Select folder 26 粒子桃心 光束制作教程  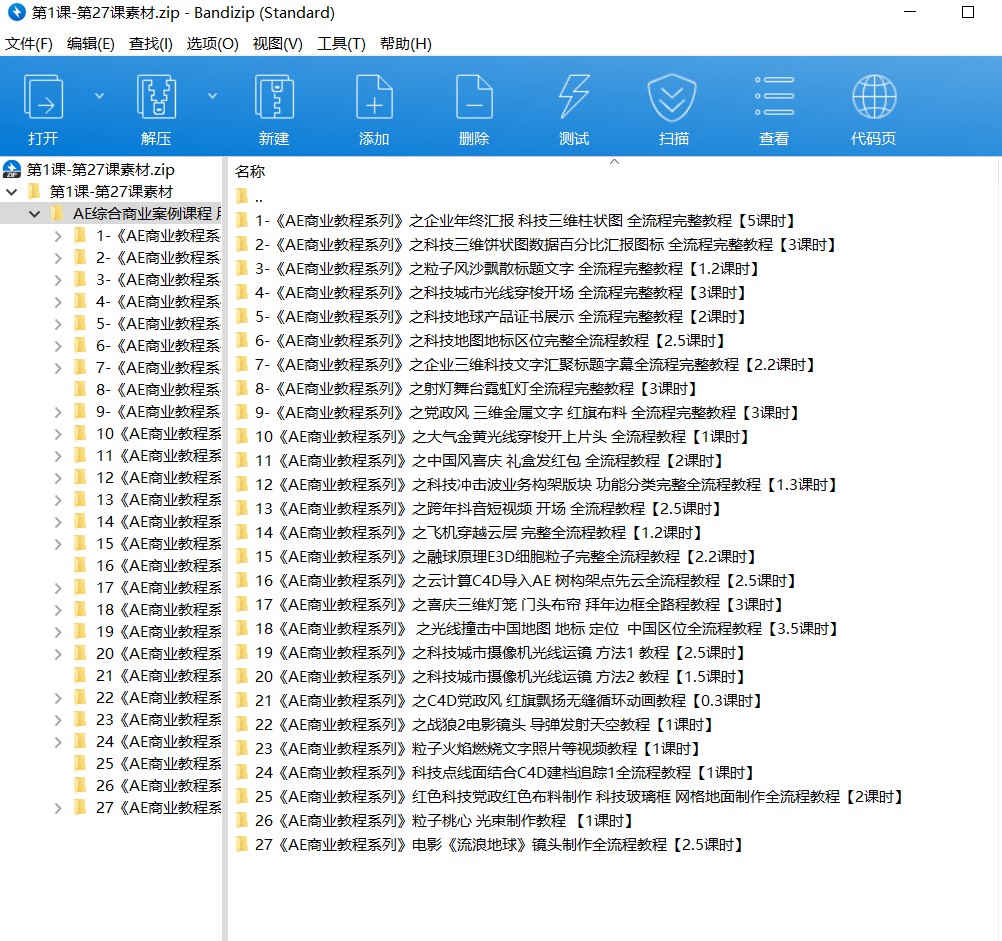pyautogui.click(x=443, y=821)
